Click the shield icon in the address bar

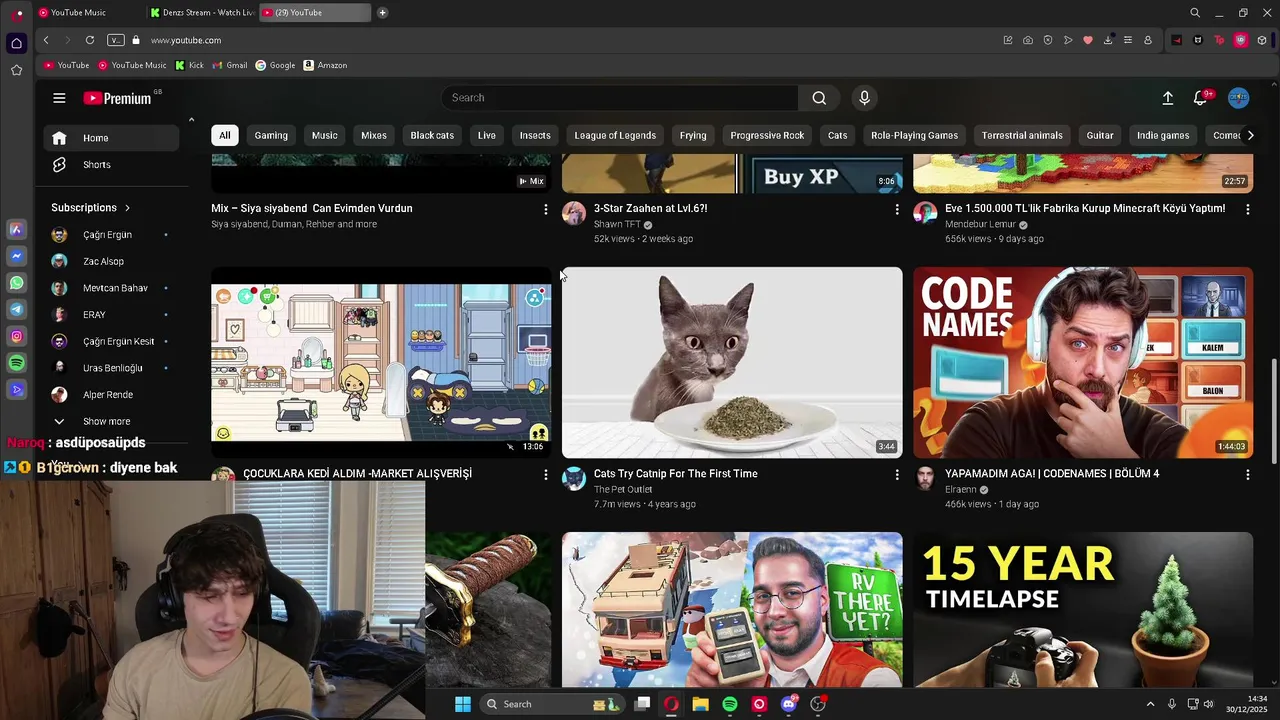click(1048, 40)
